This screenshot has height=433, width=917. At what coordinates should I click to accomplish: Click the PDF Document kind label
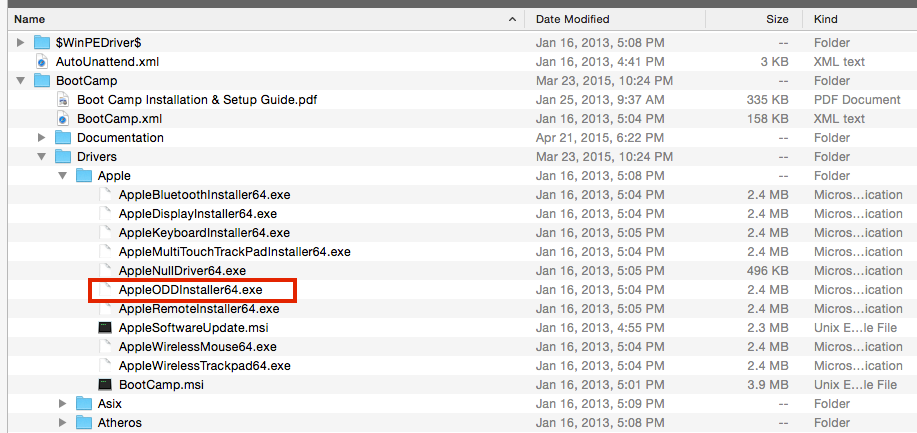tap(857, 99)
